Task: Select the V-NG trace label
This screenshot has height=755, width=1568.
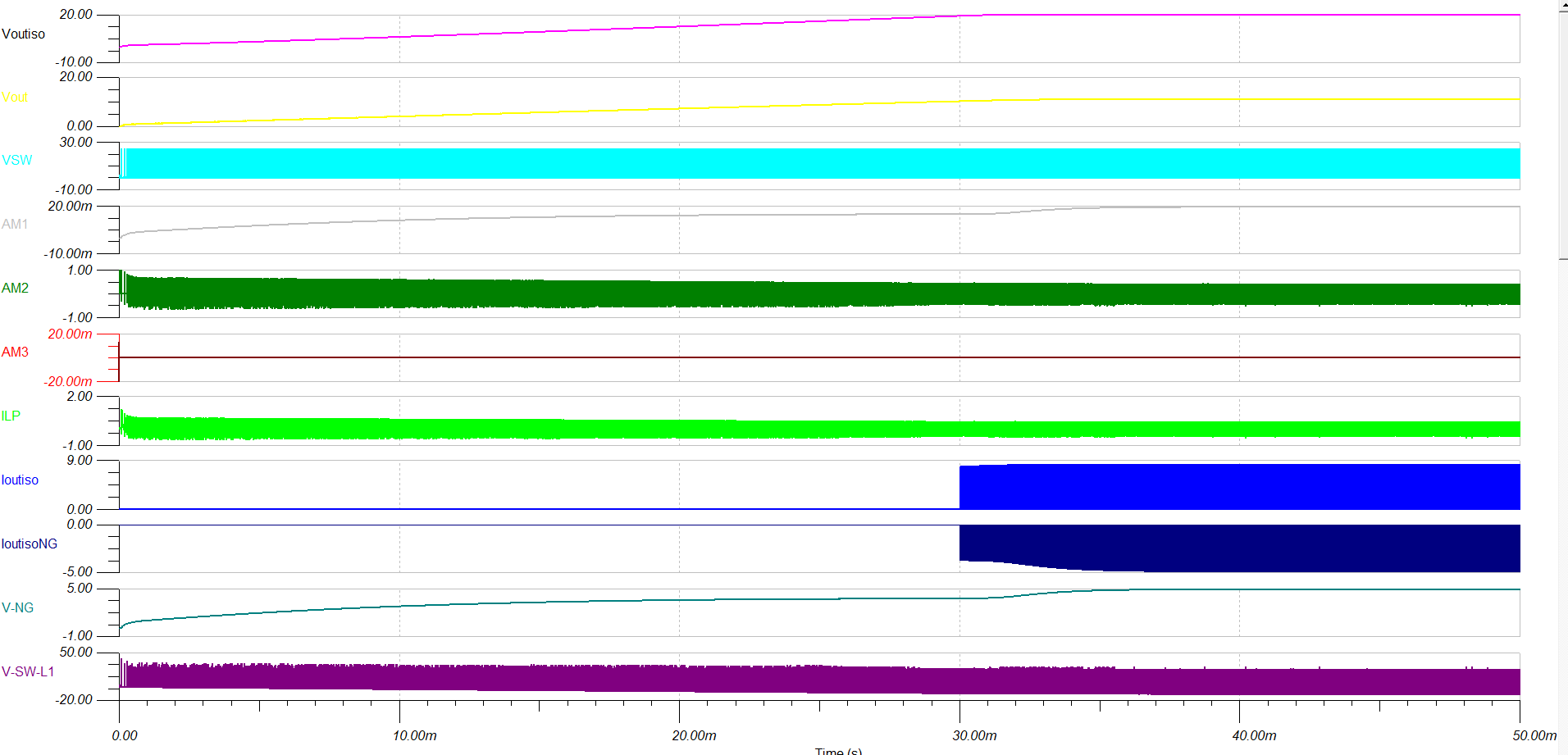Action: pyautogui.click(x=17, y=608)
